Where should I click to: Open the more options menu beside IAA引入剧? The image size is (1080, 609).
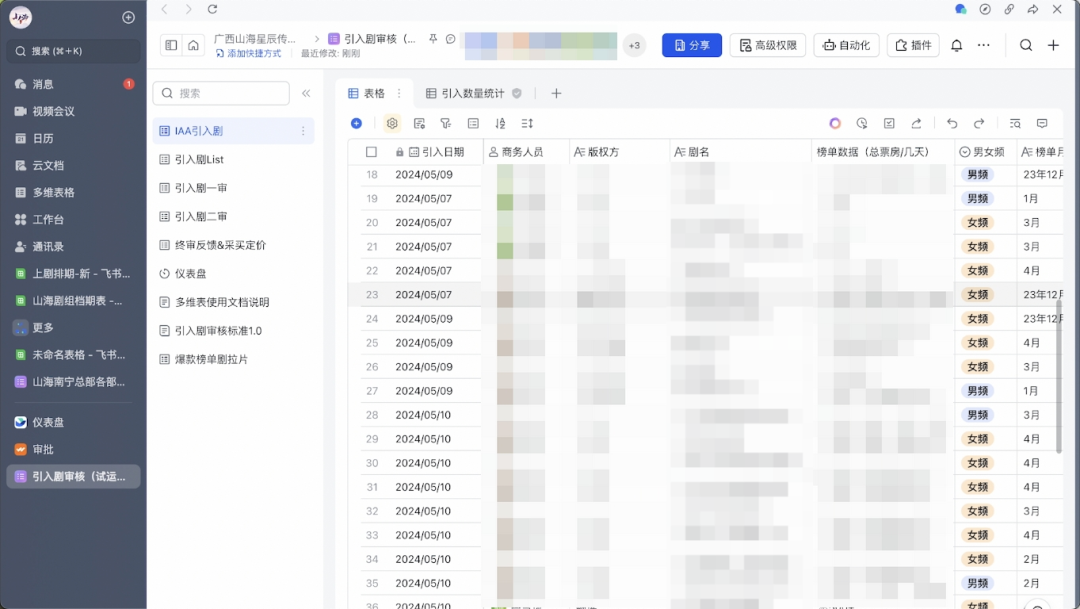pyautogui.click(x=303, y=131)
